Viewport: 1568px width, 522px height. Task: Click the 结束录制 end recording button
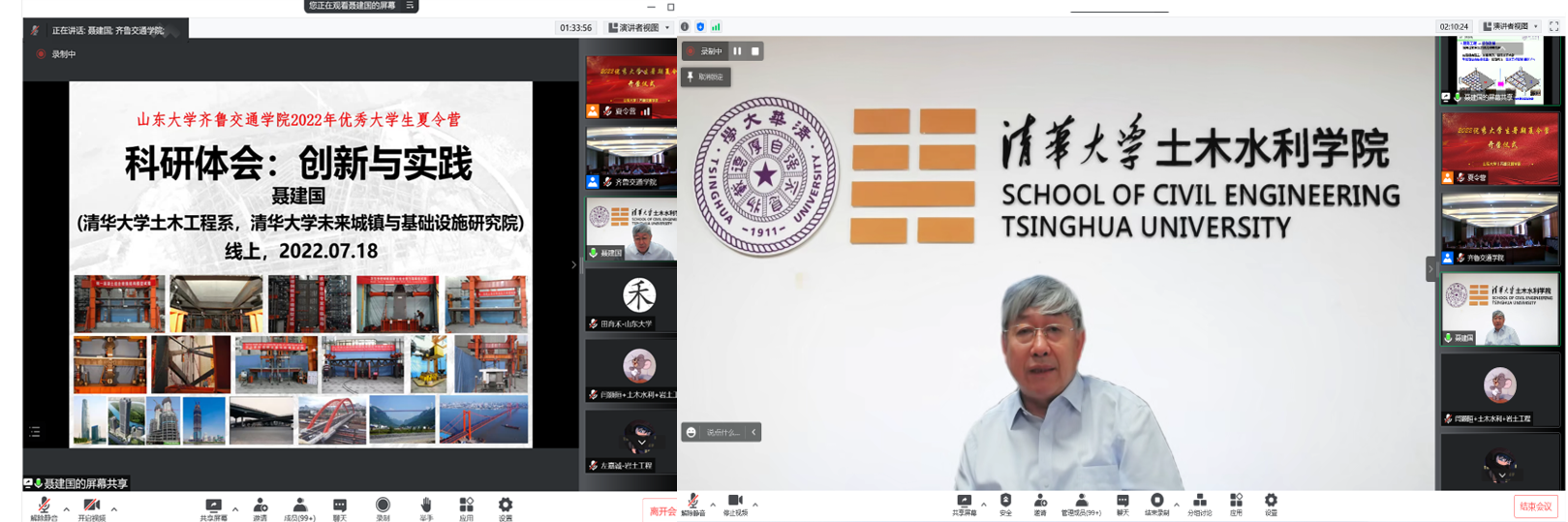point(1156,504)
